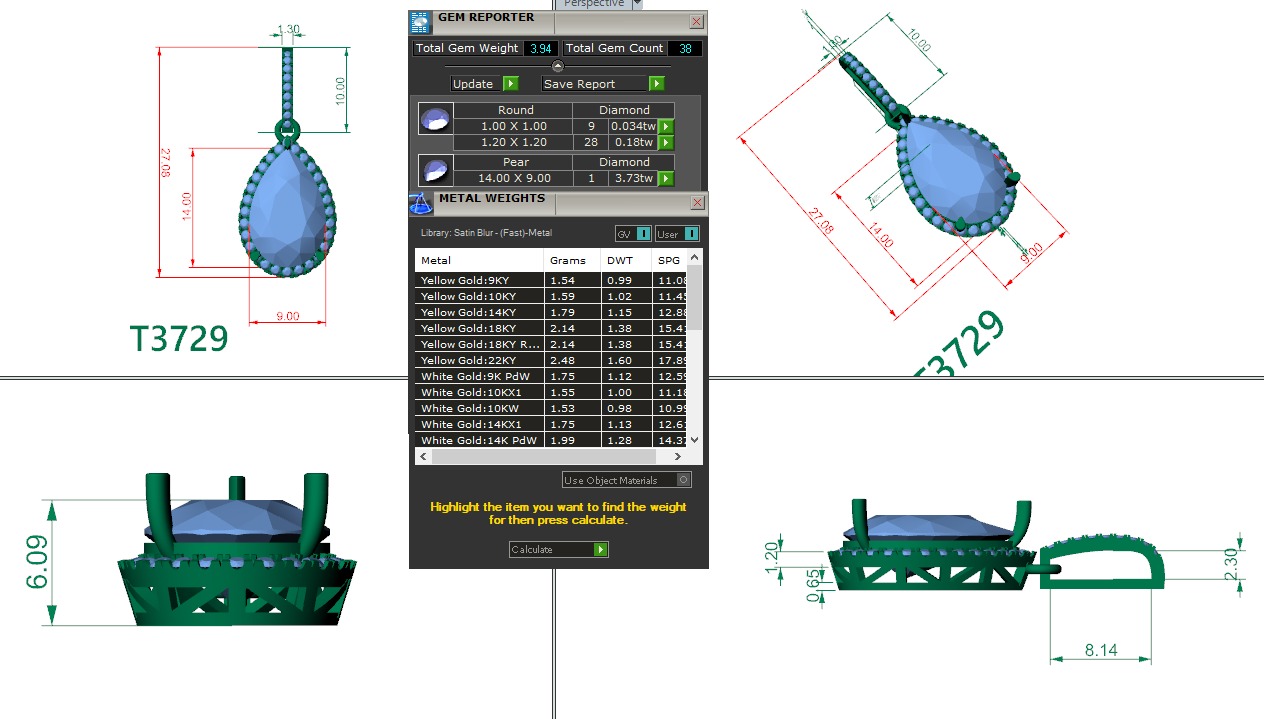This screenshot has width=1264, height=719.
Task: Click green arrow for 0.034tw diamond row
Action: [666, 127]
